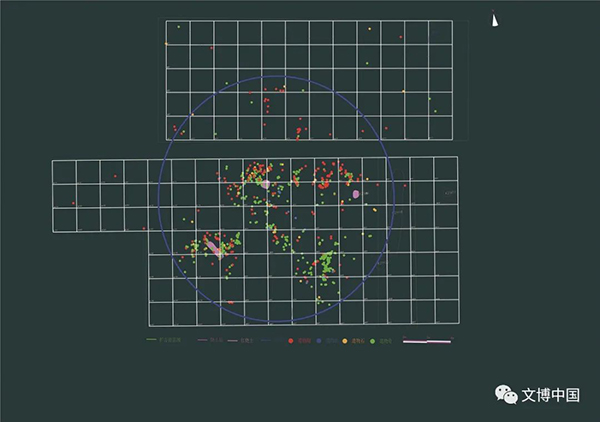Image resolution: width=600 pixels, height=422 pixels.
Task: Select the long pink diagonal feature at left
Action: point(212,244)
